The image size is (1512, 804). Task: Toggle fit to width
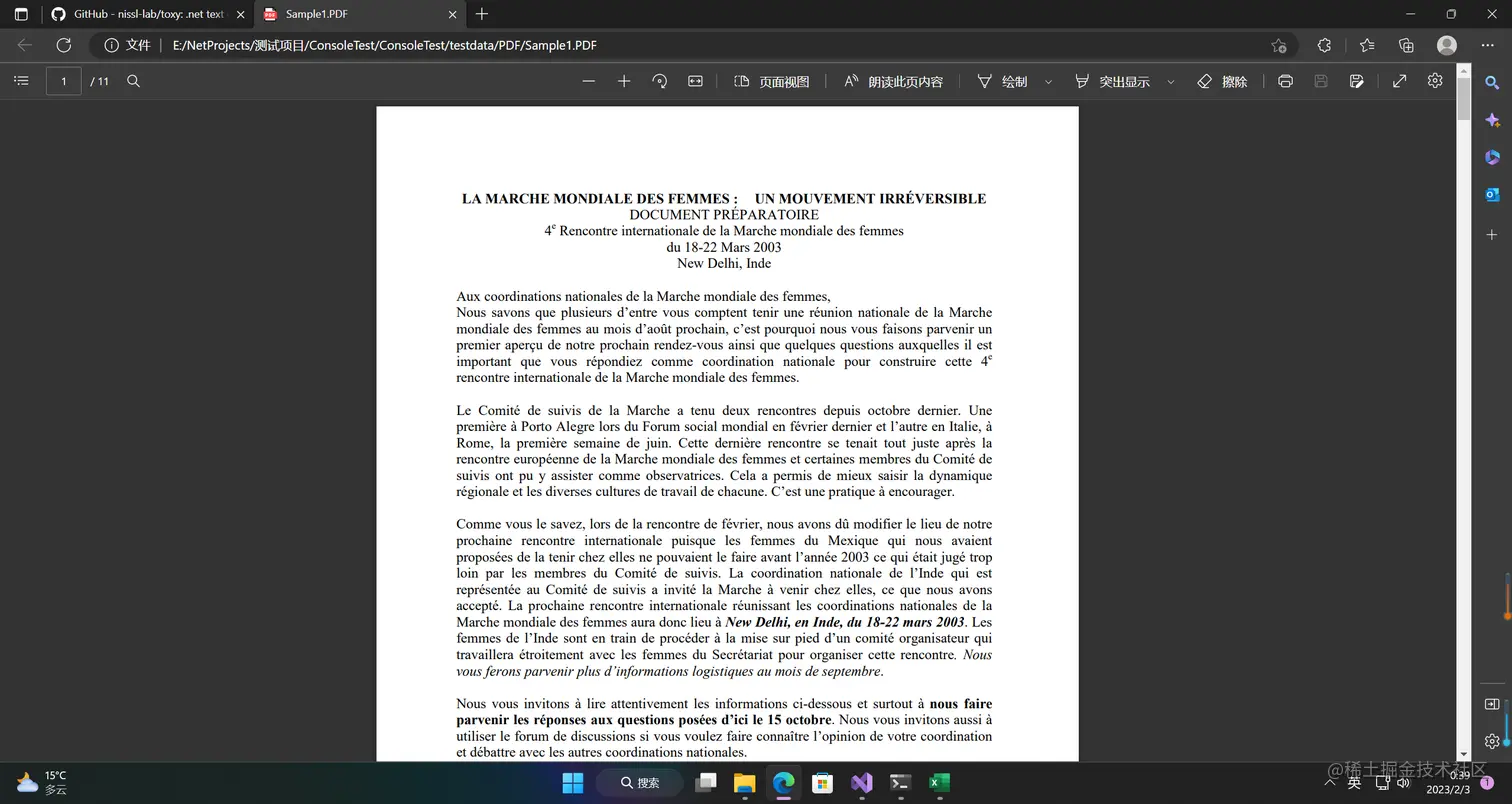(696, 81)
